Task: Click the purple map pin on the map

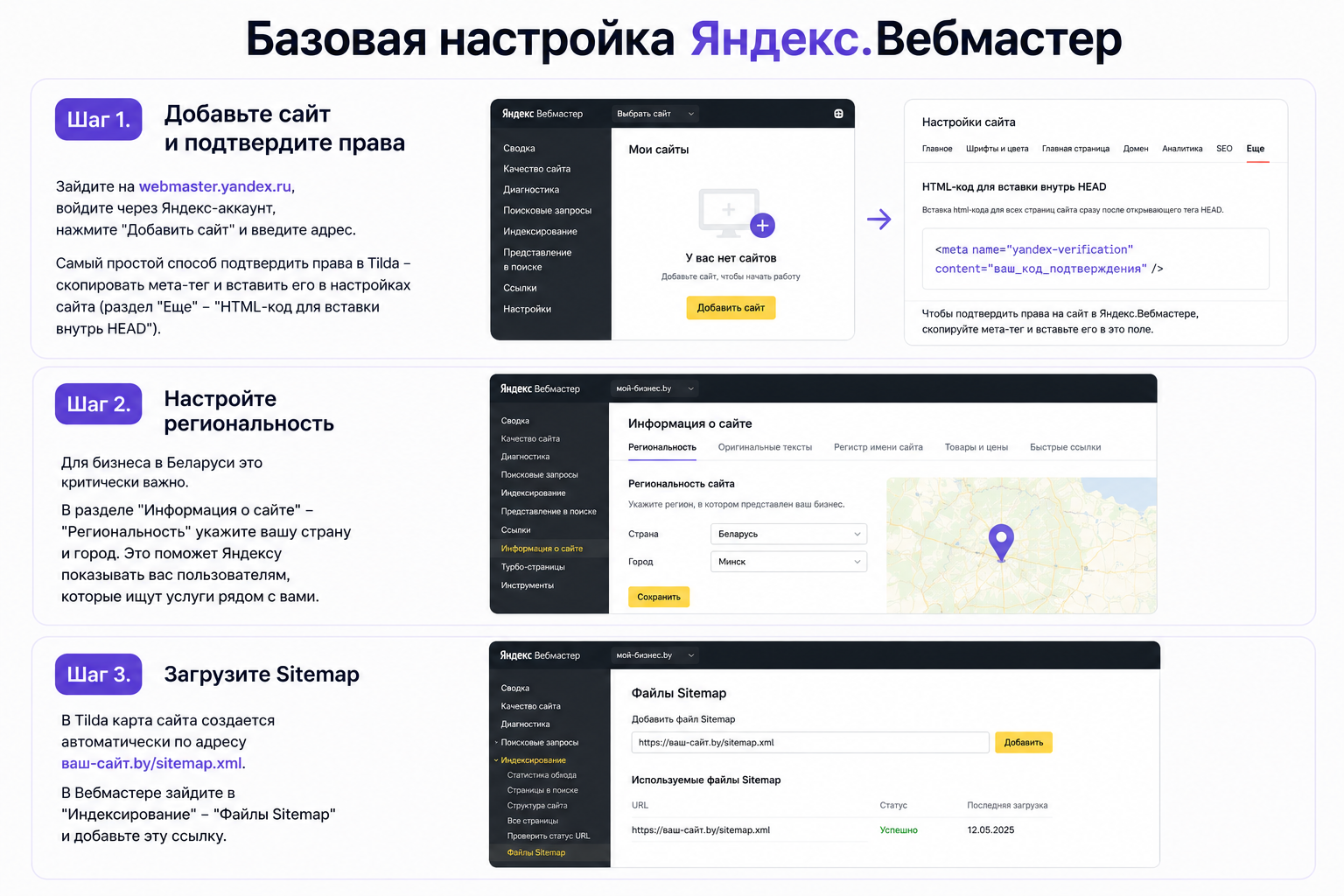Action: [x=1001, y=542]
